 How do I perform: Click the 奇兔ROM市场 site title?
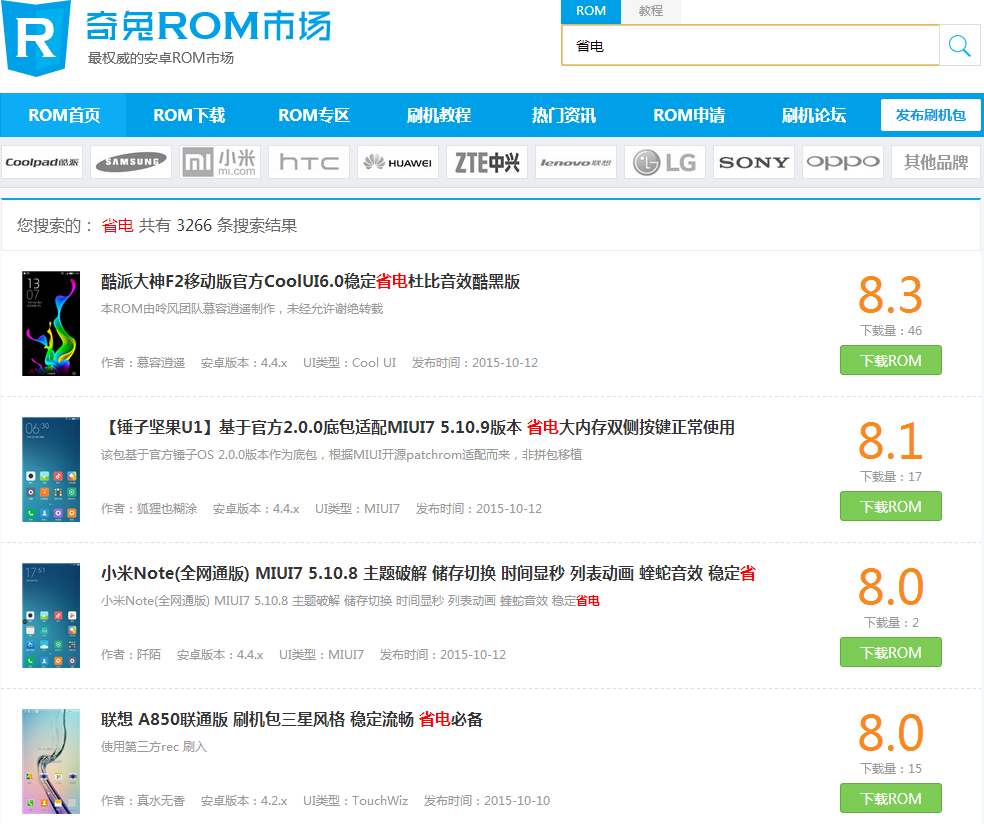click(x=208, y=26)
